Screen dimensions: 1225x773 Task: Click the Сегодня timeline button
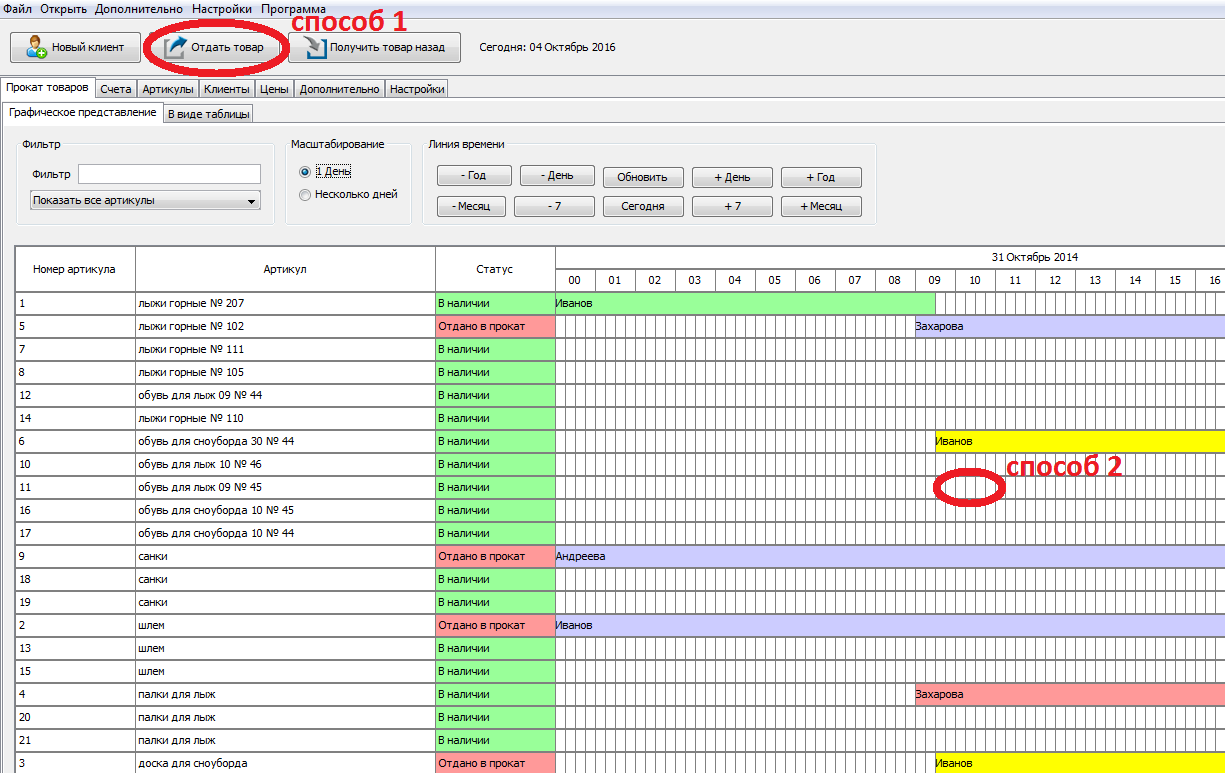pyautogui.click(x=642, y=206)
